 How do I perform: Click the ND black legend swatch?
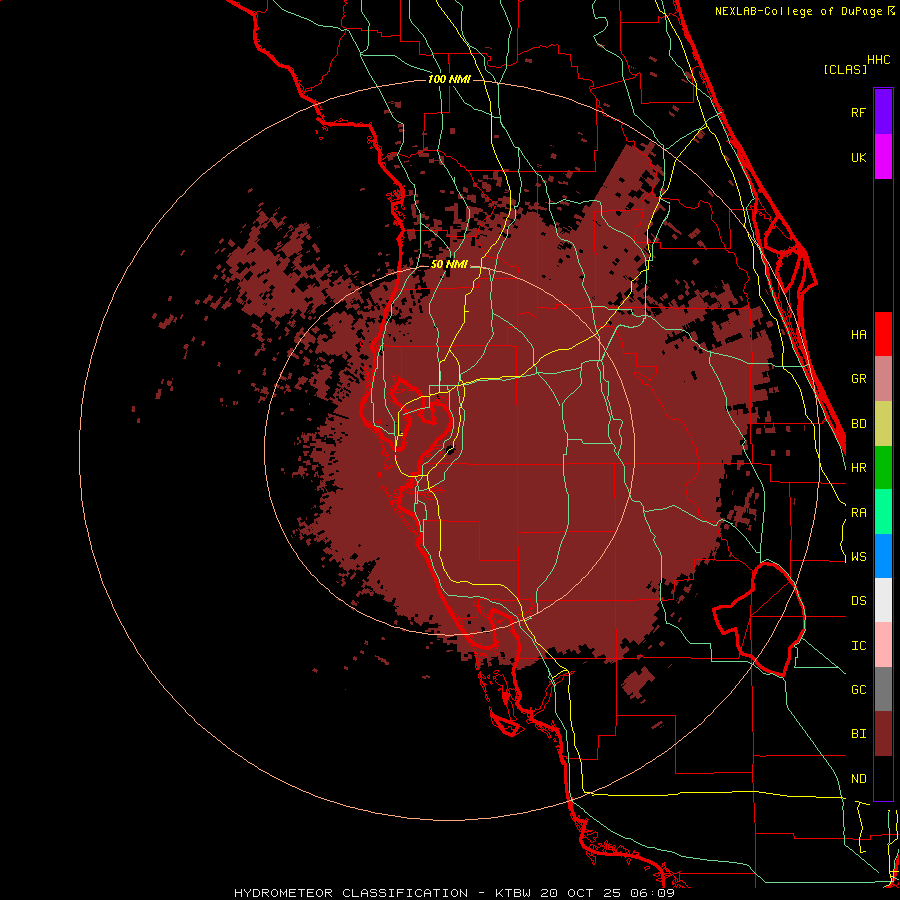(883, 778)
